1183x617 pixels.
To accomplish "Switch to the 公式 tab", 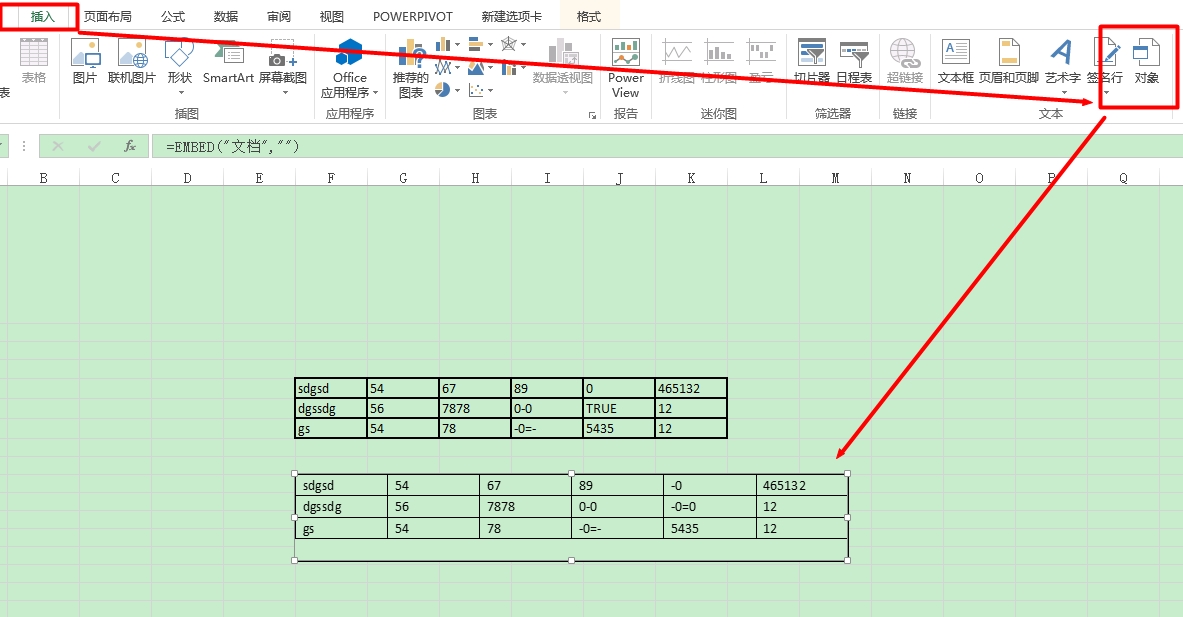I will (x=173, y=17).
